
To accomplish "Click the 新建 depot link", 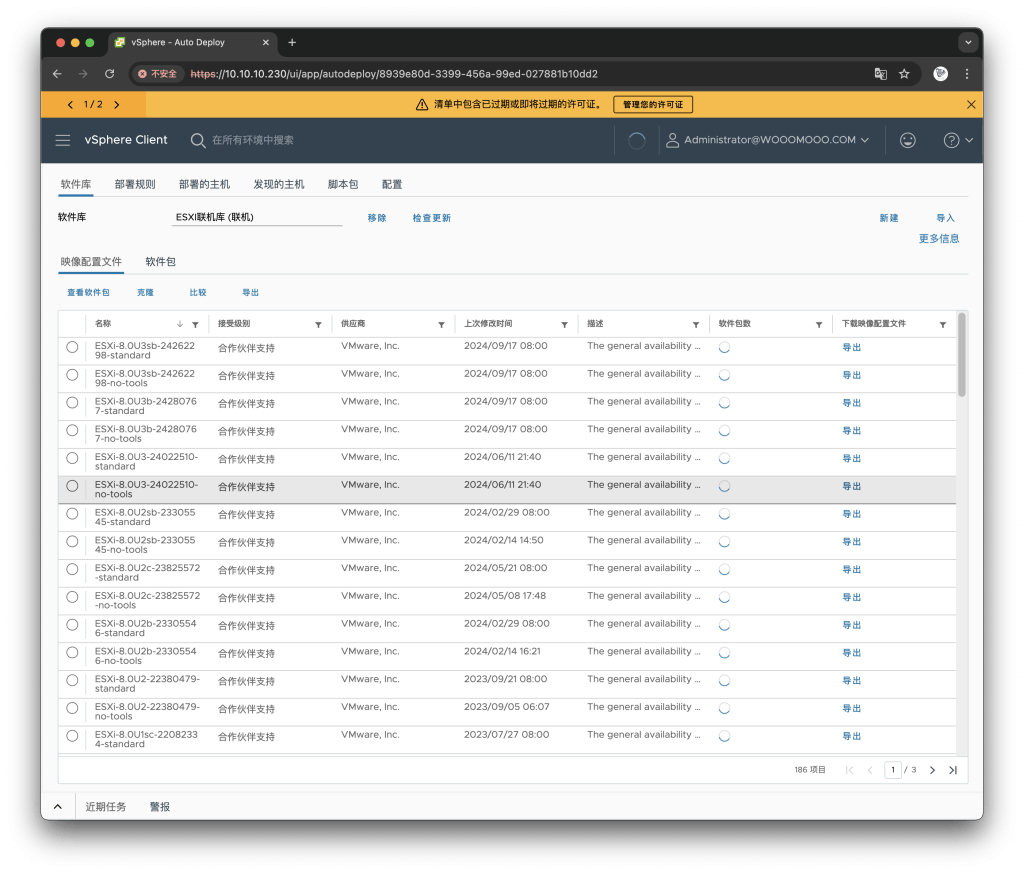I will pos(889,218).
